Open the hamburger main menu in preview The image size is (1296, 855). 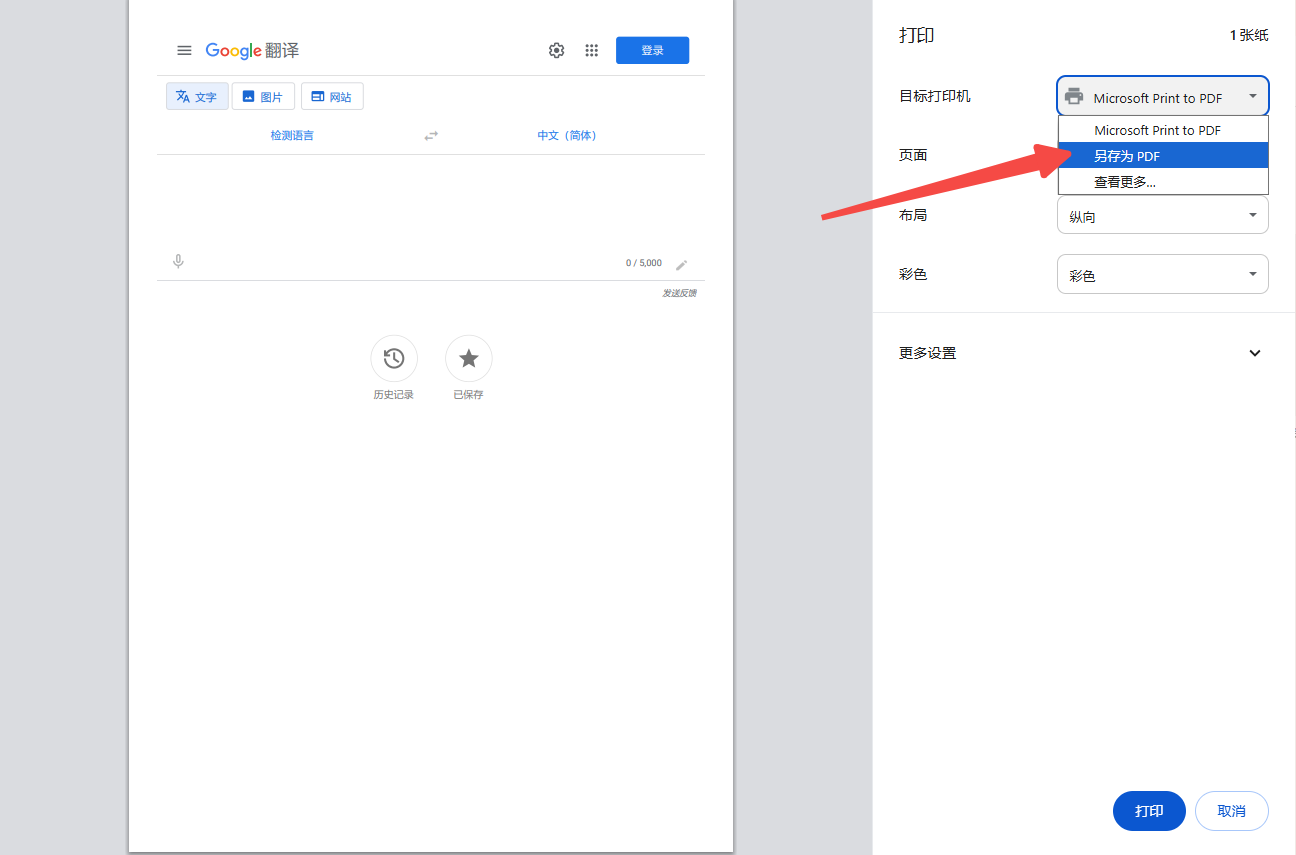click(184, 50)
